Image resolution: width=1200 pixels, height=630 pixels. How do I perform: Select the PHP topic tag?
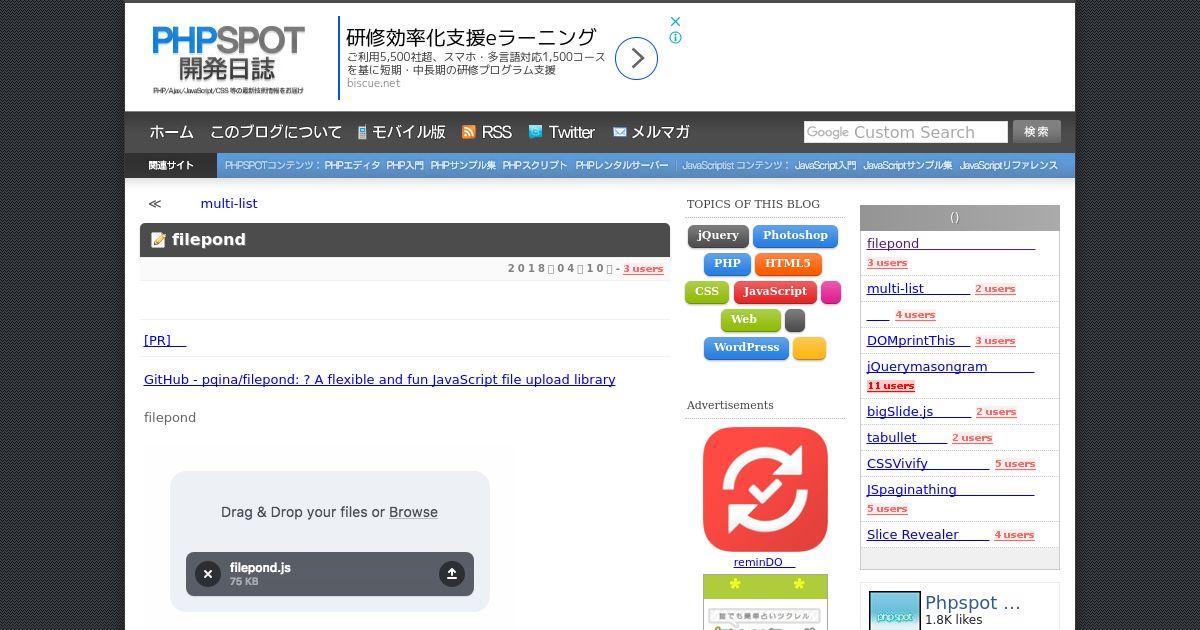[727, 264]
